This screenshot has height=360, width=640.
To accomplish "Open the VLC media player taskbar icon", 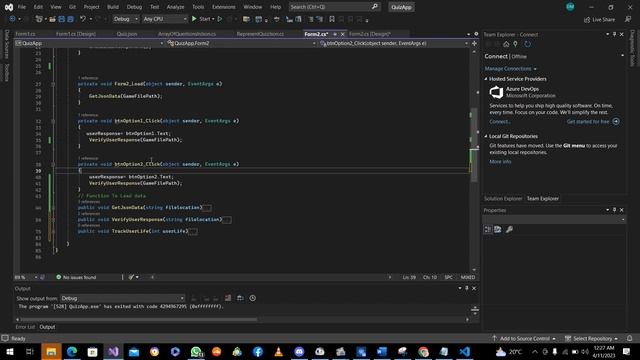I will 278,351.
